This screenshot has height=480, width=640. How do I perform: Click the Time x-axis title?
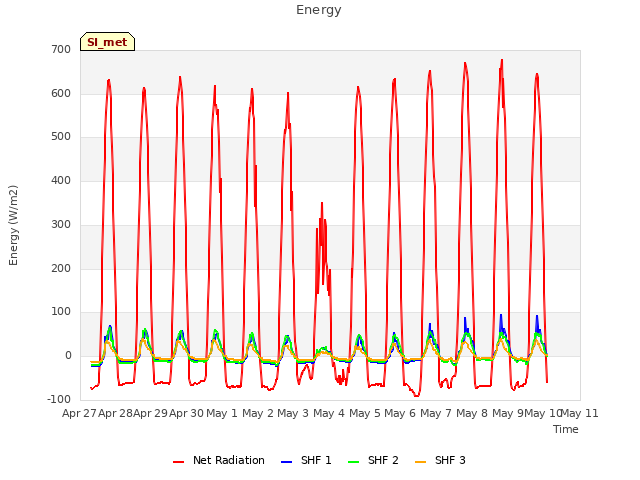566,429
